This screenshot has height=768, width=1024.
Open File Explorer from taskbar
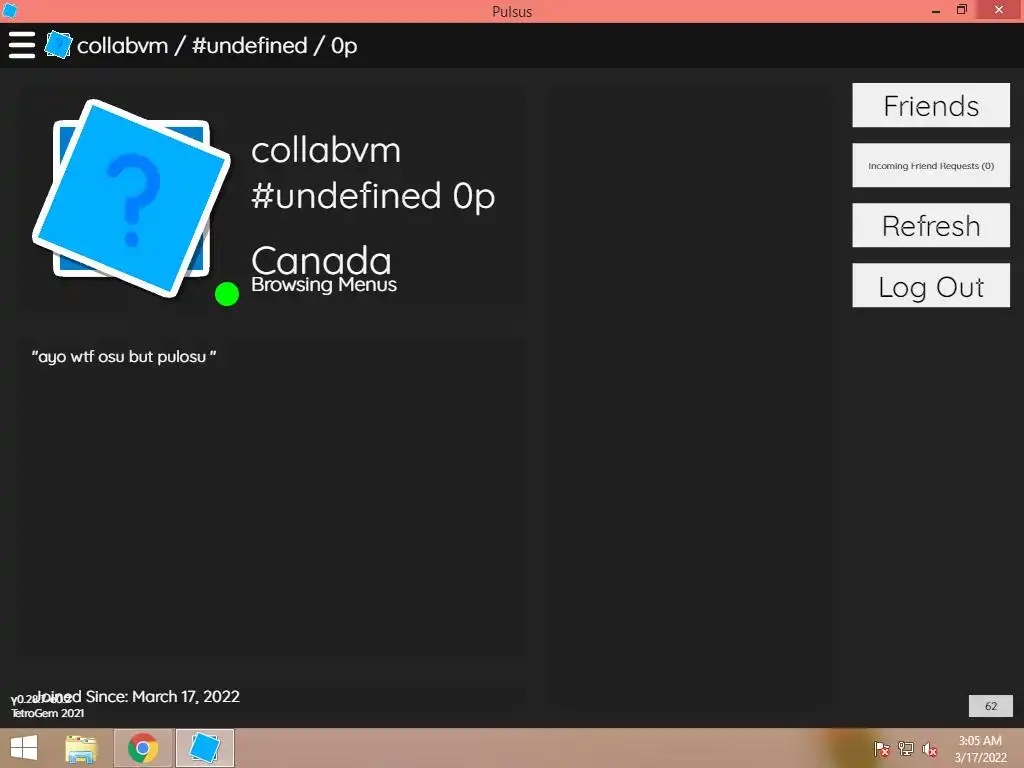coord(81,748)
